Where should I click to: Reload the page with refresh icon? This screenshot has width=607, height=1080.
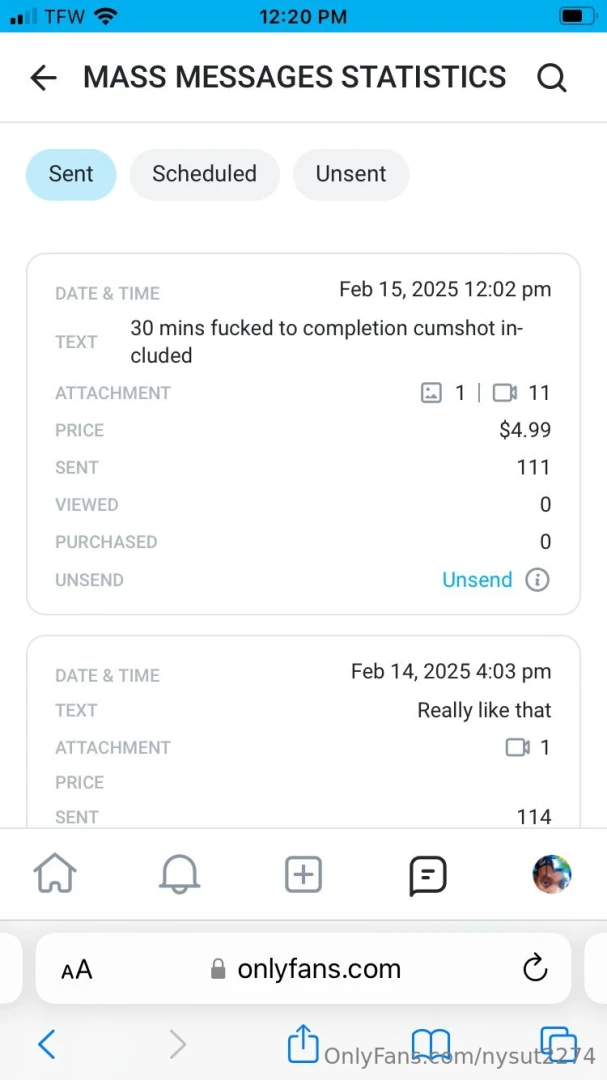pos(535,969)
